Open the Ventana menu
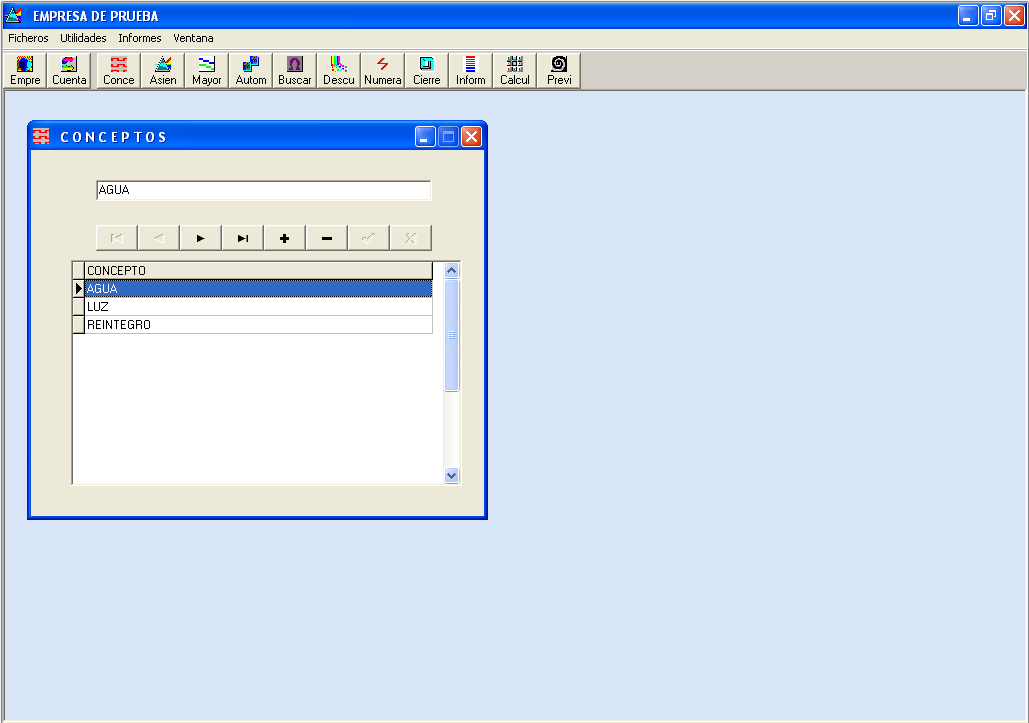 pos(194,38)
